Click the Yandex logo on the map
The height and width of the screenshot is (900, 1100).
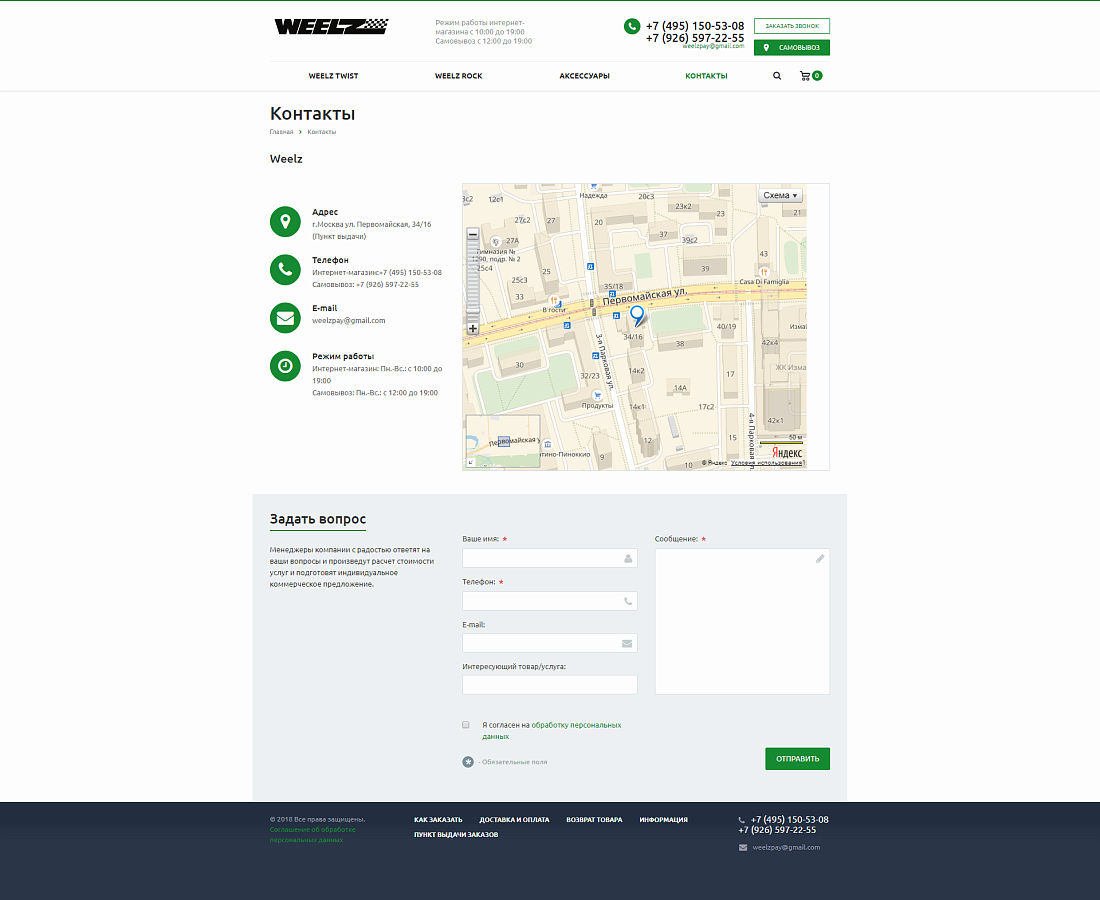click(786, 452)
